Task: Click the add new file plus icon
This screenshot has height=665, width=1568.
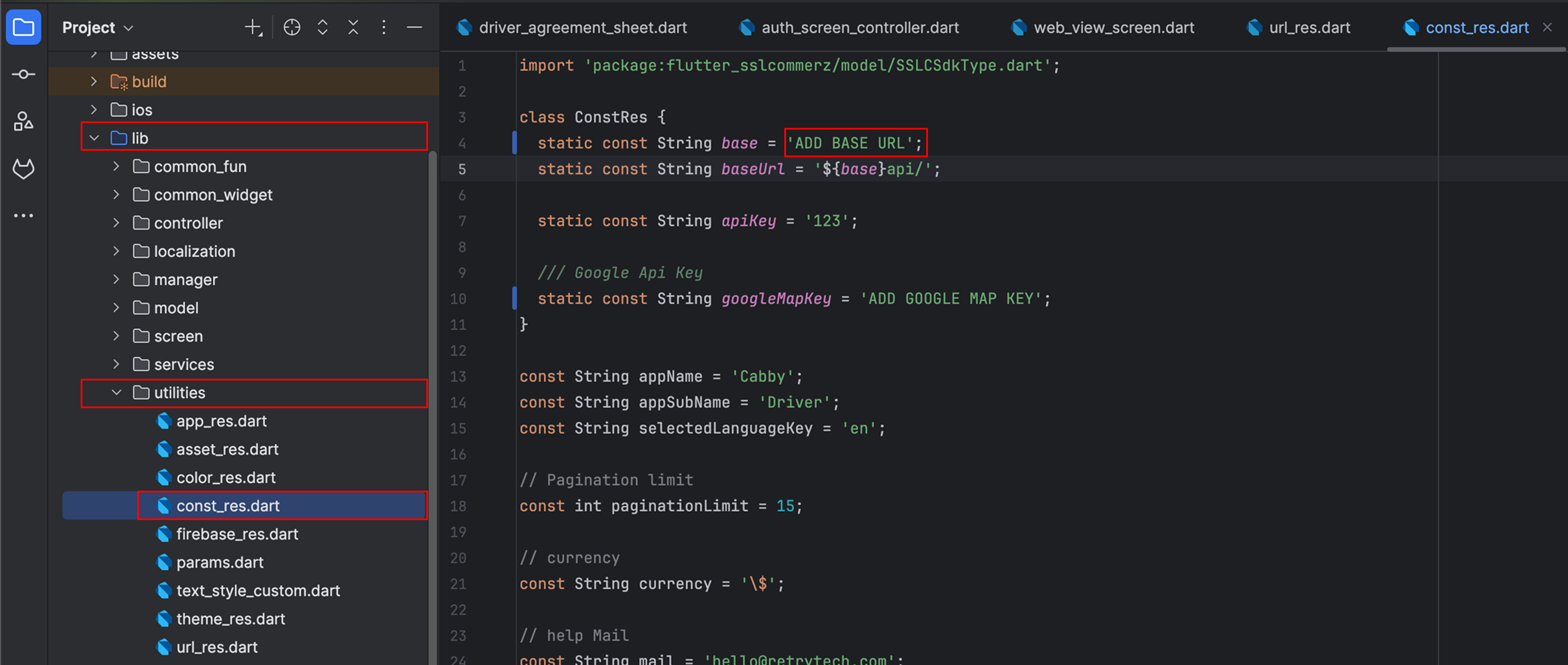Action: click(x=253, y=28)
